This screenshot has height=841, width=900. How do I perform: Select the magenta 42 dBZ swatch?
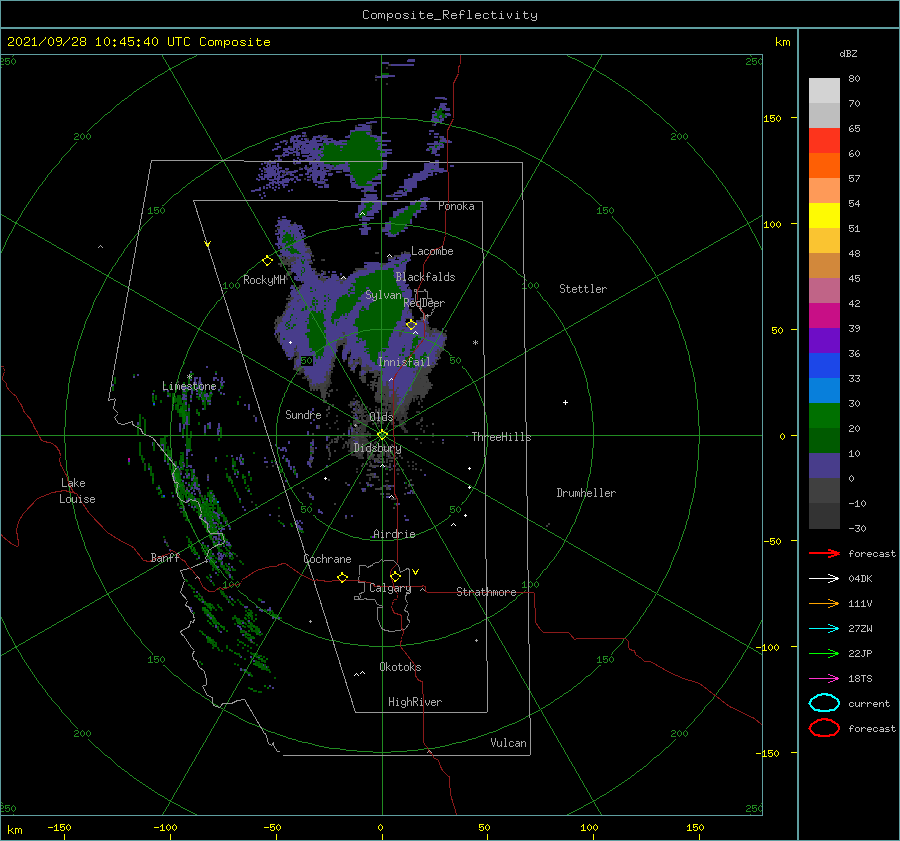click(824, 315)
